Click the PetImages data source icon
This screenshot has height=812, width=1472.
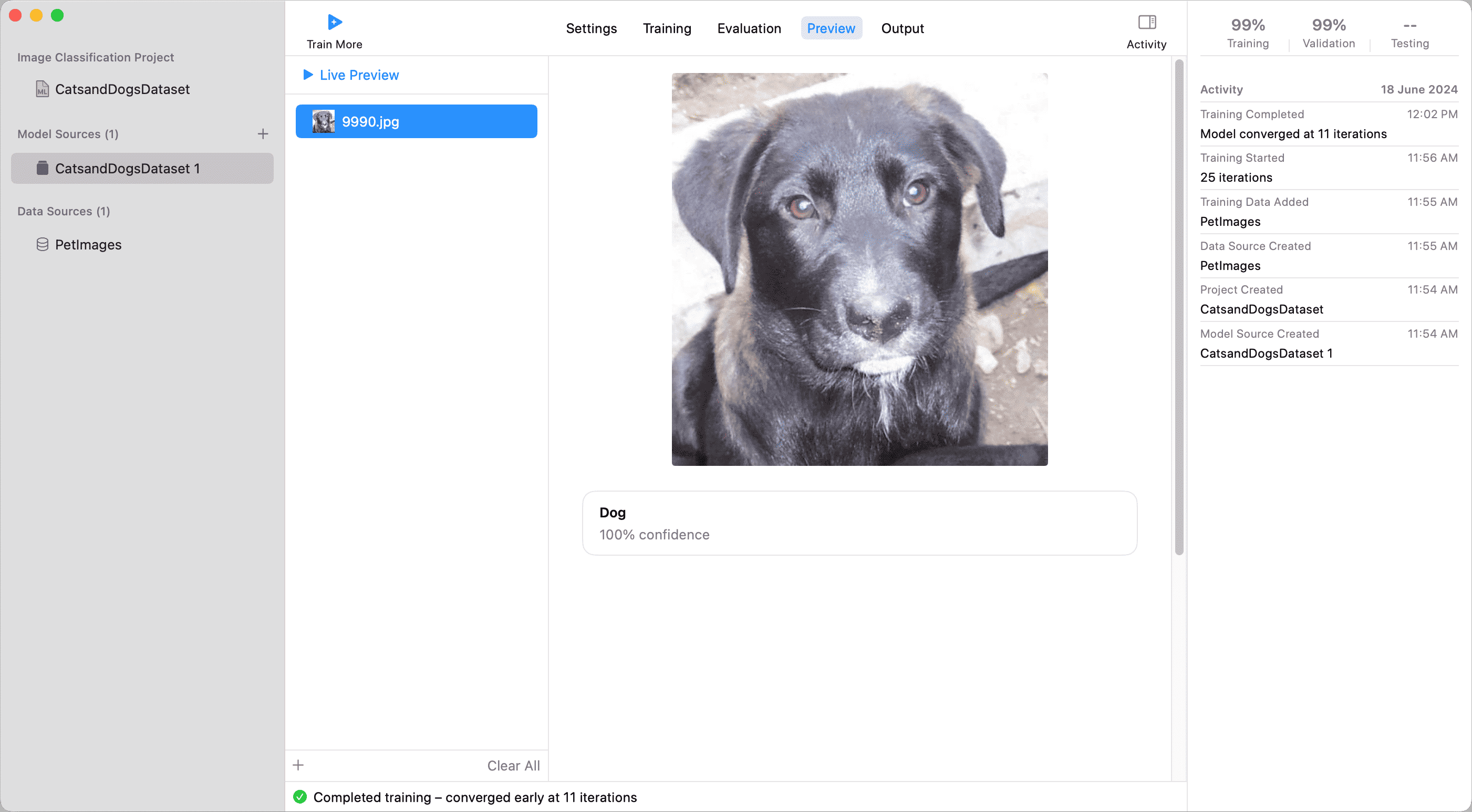coord(42,245)
